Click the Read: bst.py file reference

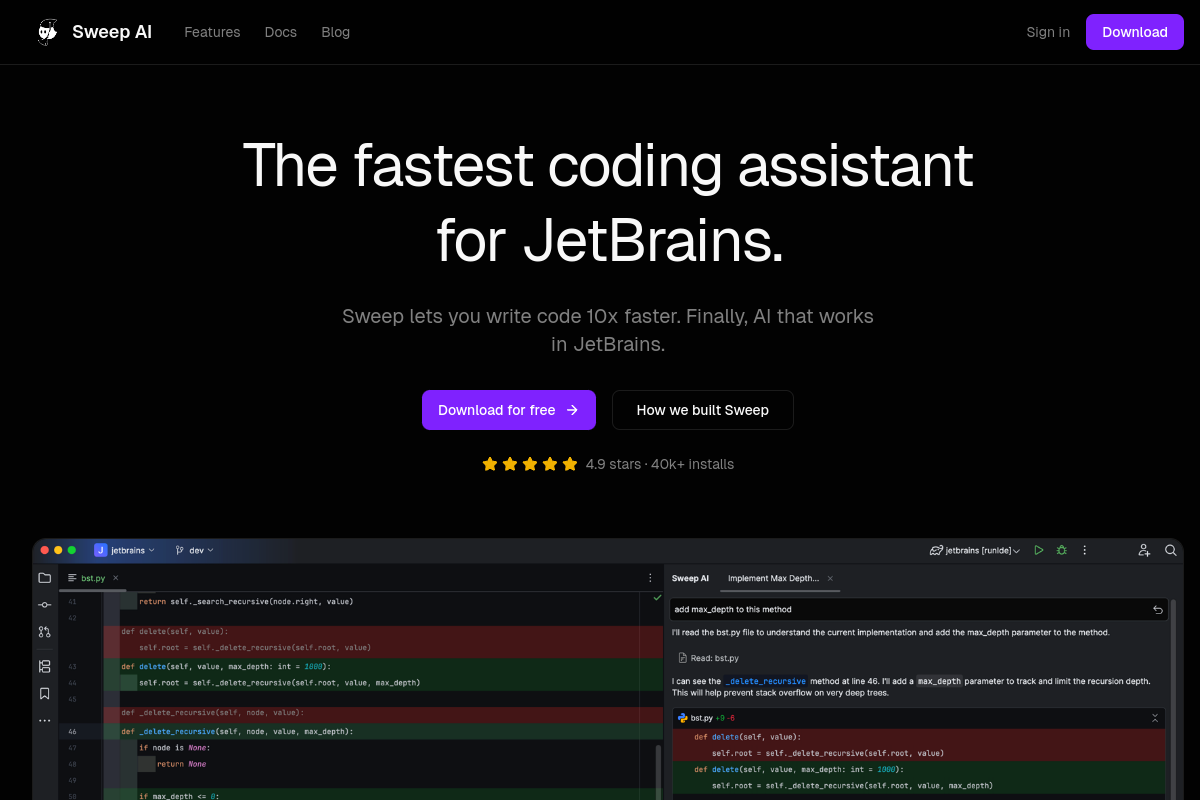coord(708,658)
